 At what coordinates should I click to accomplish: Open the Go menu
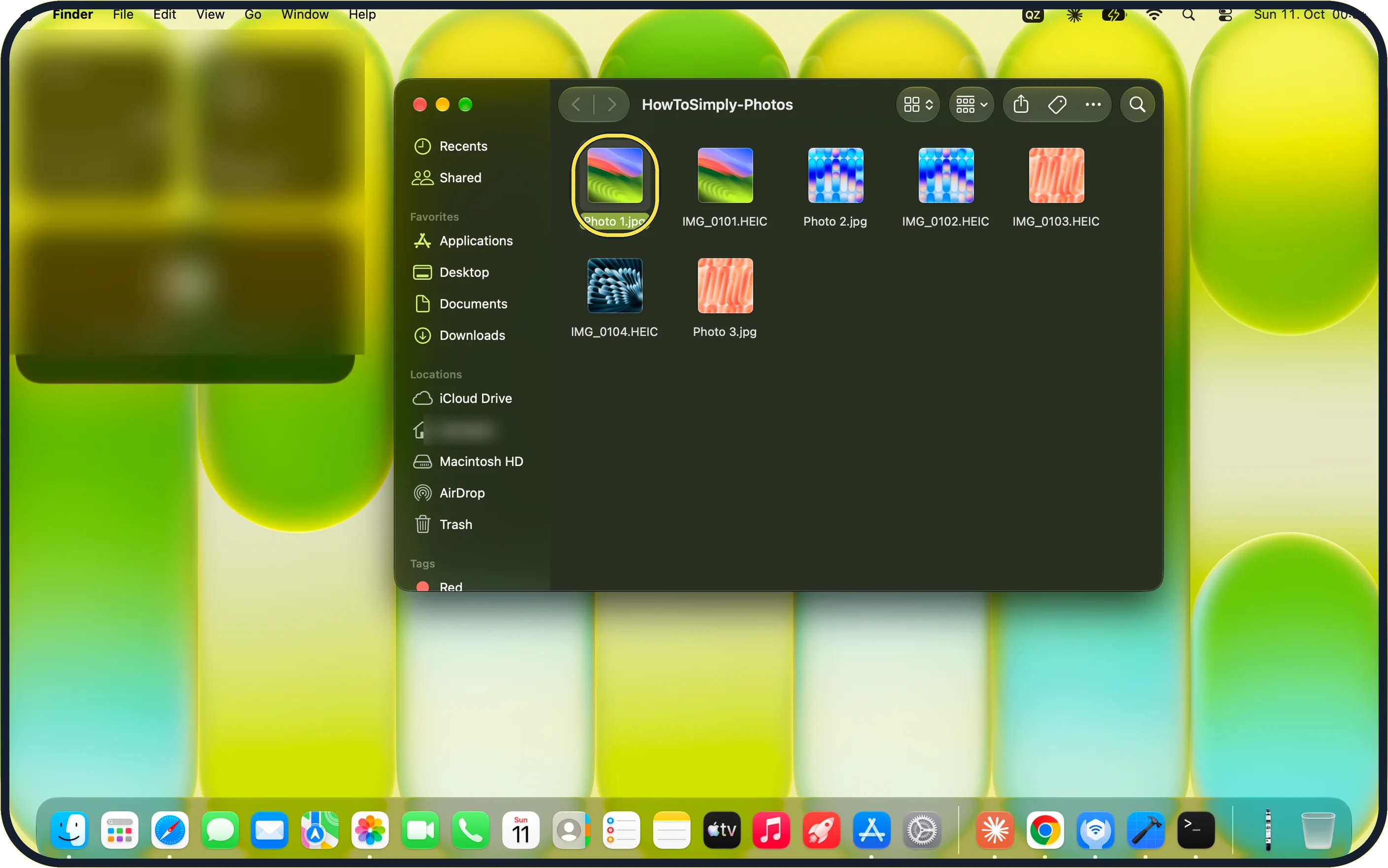[x=253, y=14]
